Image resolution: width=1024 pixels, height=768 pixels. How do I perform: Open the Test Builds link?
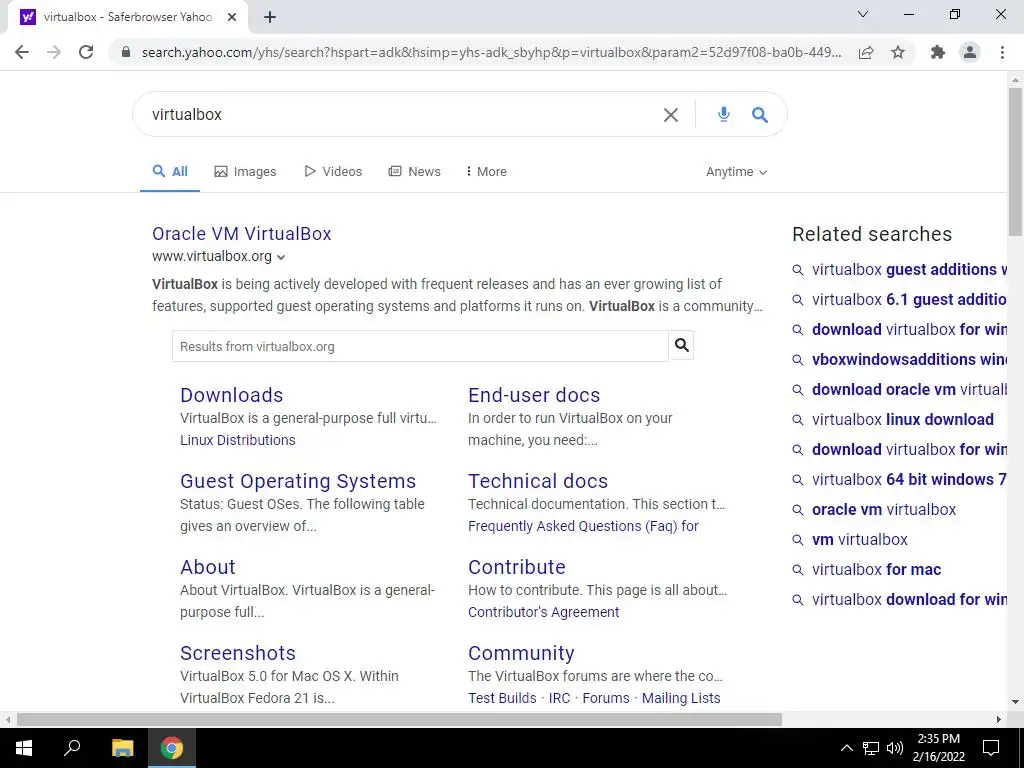(502, 698)
